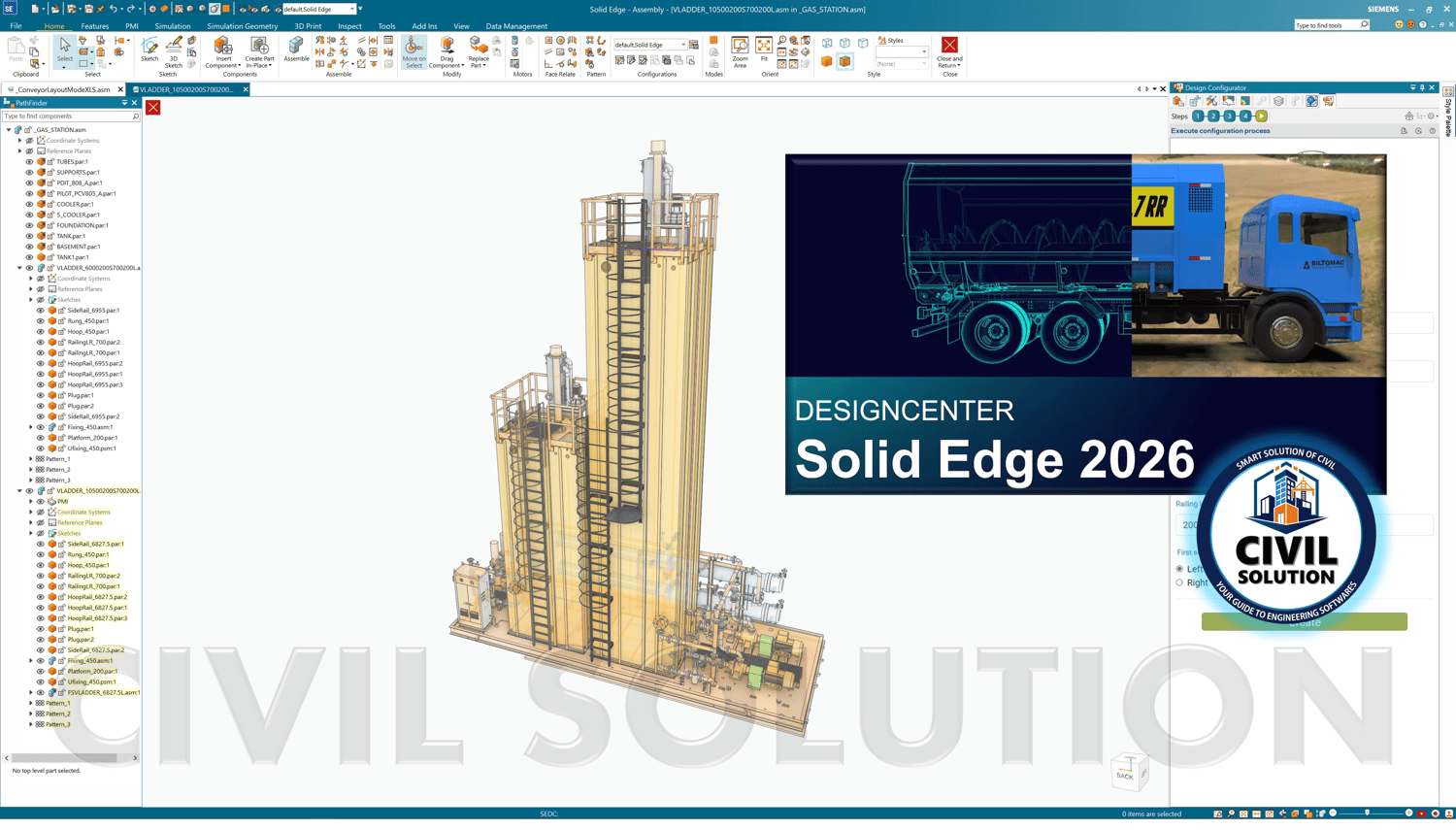
Task: Choose the Replace Part tool
Action: point(479,52)
